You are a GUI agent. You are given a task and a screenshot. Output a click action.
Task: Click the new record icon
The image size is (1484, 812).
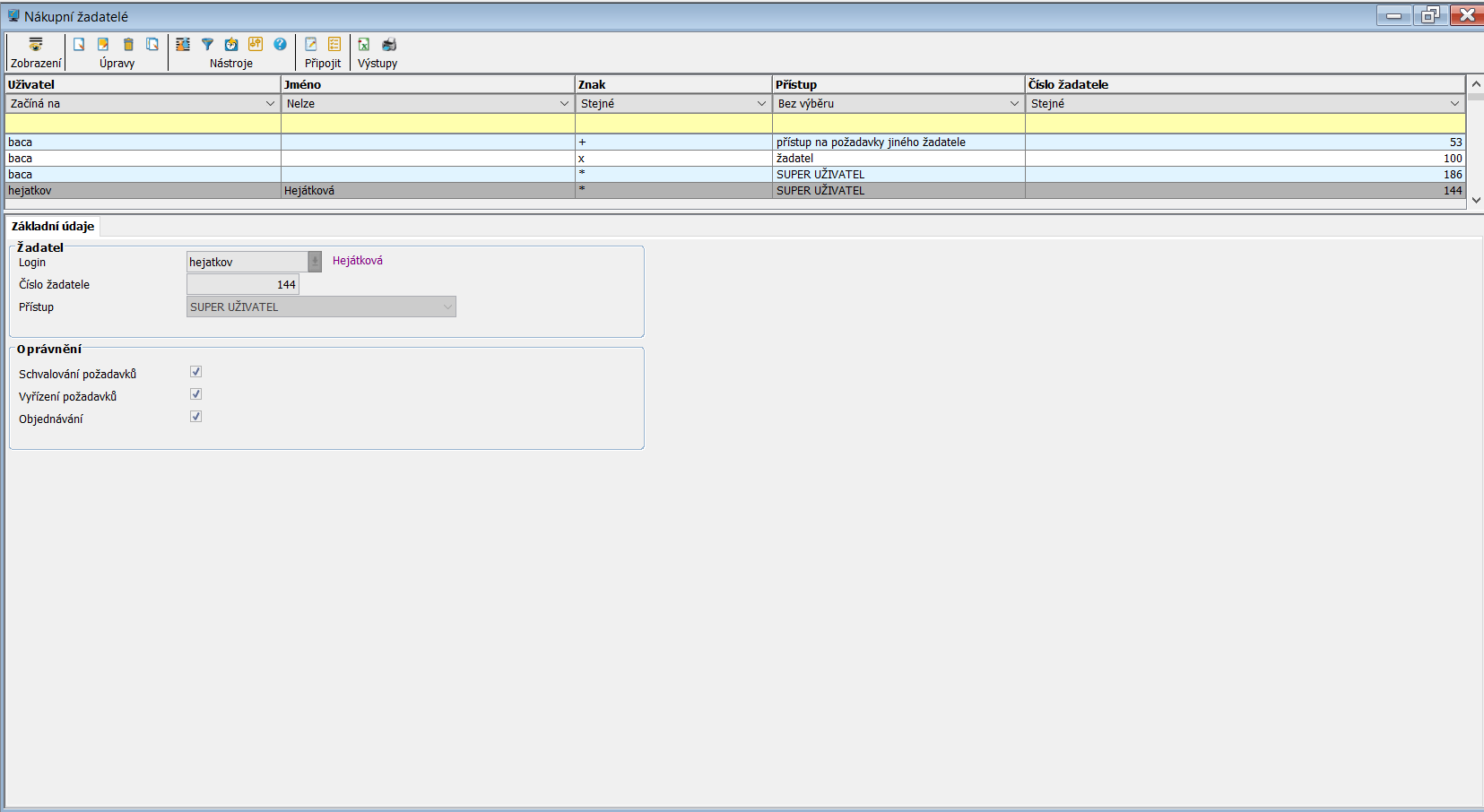79,45
